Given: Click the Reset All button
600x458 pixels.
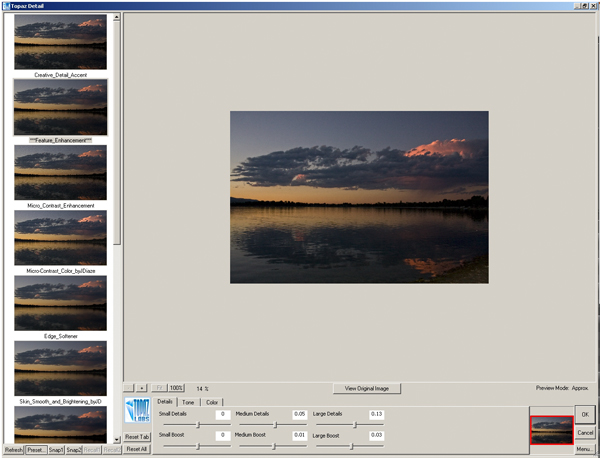Looking at the screenshot, I should click(x=137, y=450).
